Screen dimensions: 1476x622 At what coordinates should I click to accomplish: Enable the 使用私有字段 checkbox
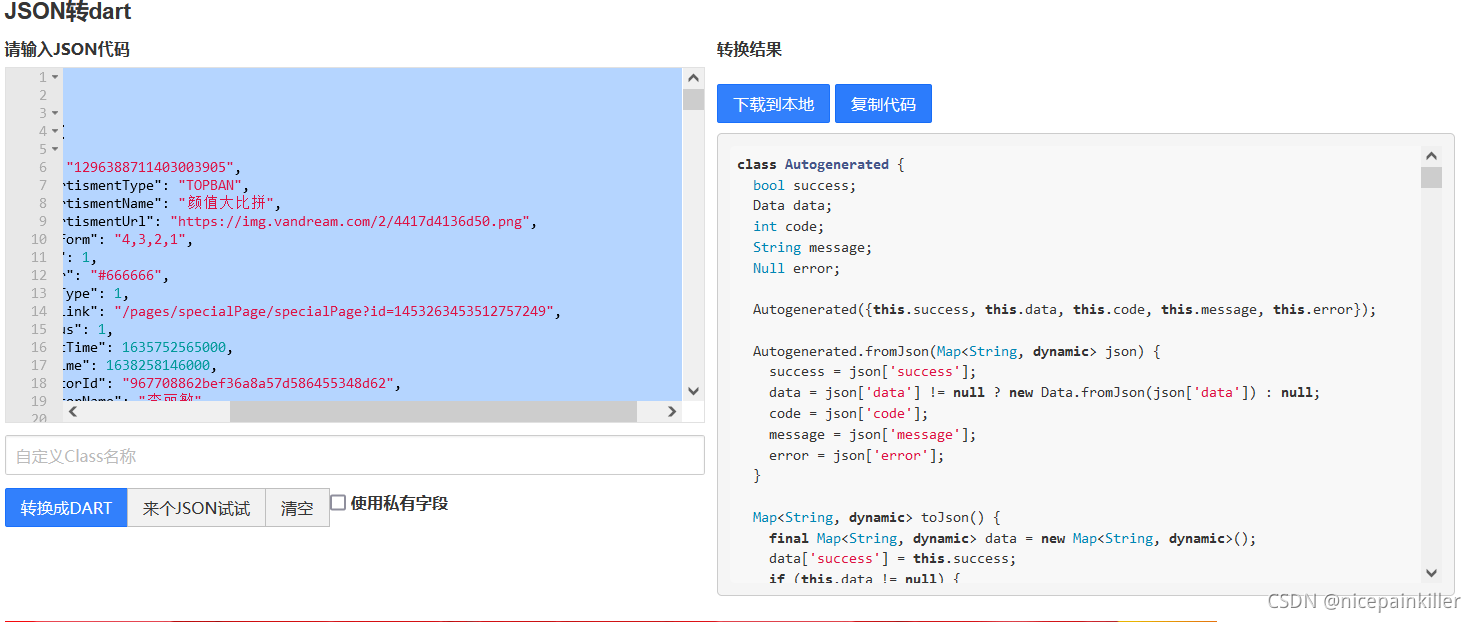click(337, 501)
